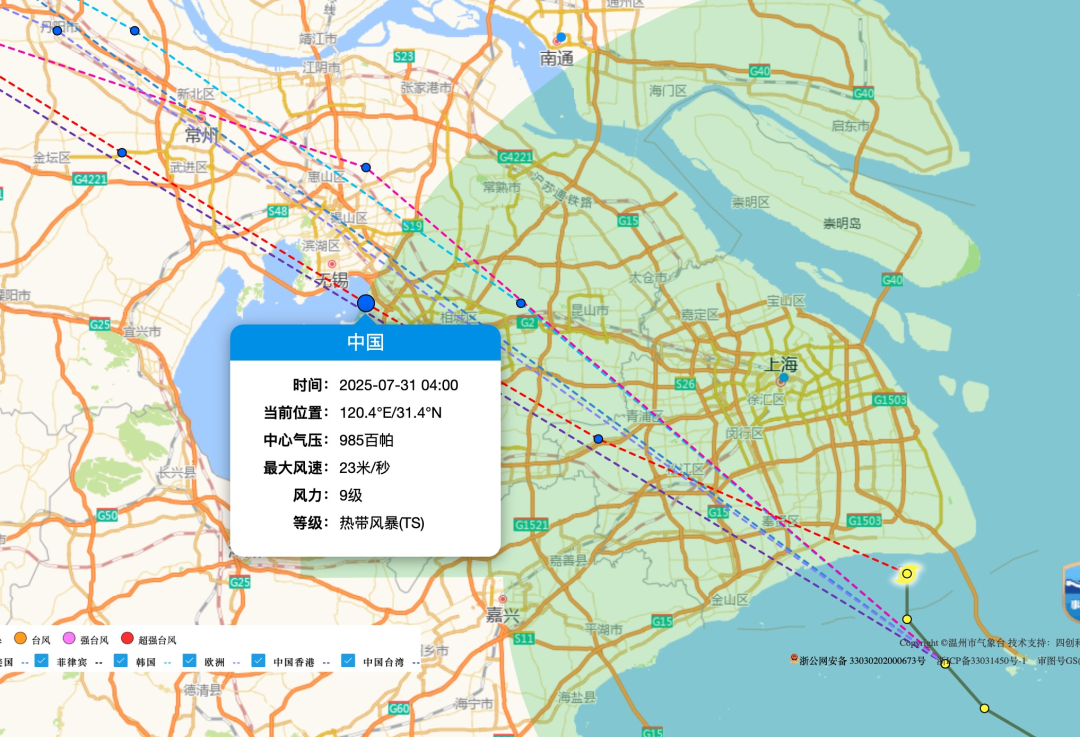The height and width of the screenshot is (737, 1080).
Task: Click the typhoon symbol at the track head
Action: point(907,573)
